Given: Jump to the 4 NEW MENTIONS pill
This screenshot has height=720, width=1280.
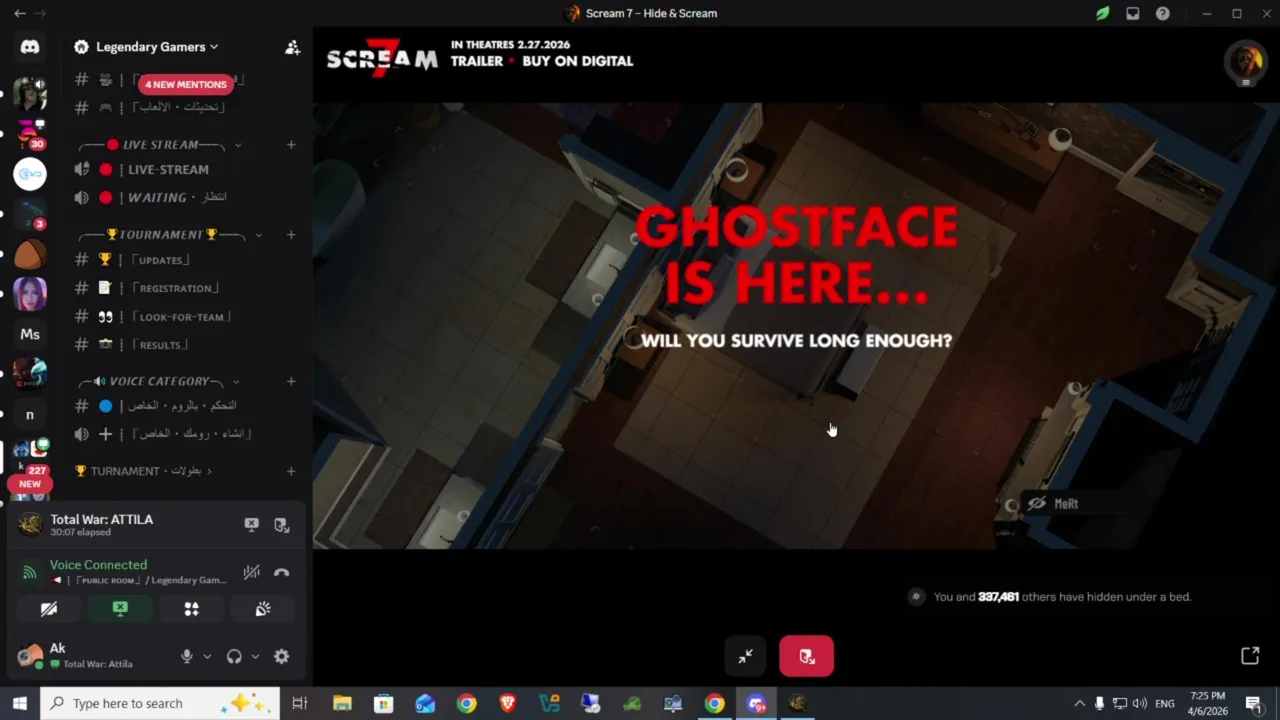Looking at the screenshot, I should pos(186,84).
